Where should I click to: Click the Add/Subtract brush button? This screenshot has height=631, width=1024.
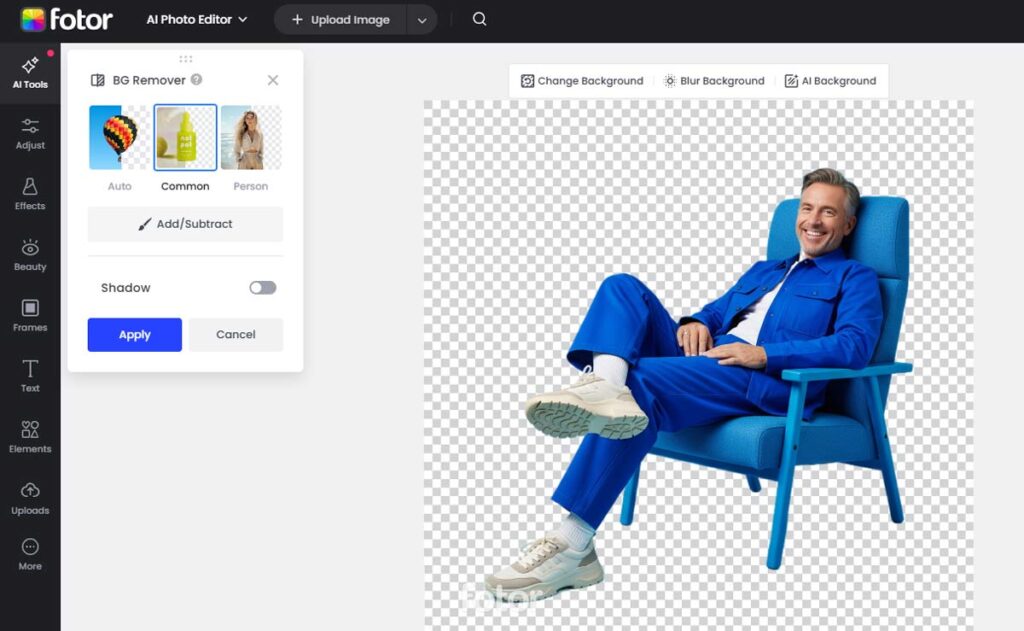point(185,224)
